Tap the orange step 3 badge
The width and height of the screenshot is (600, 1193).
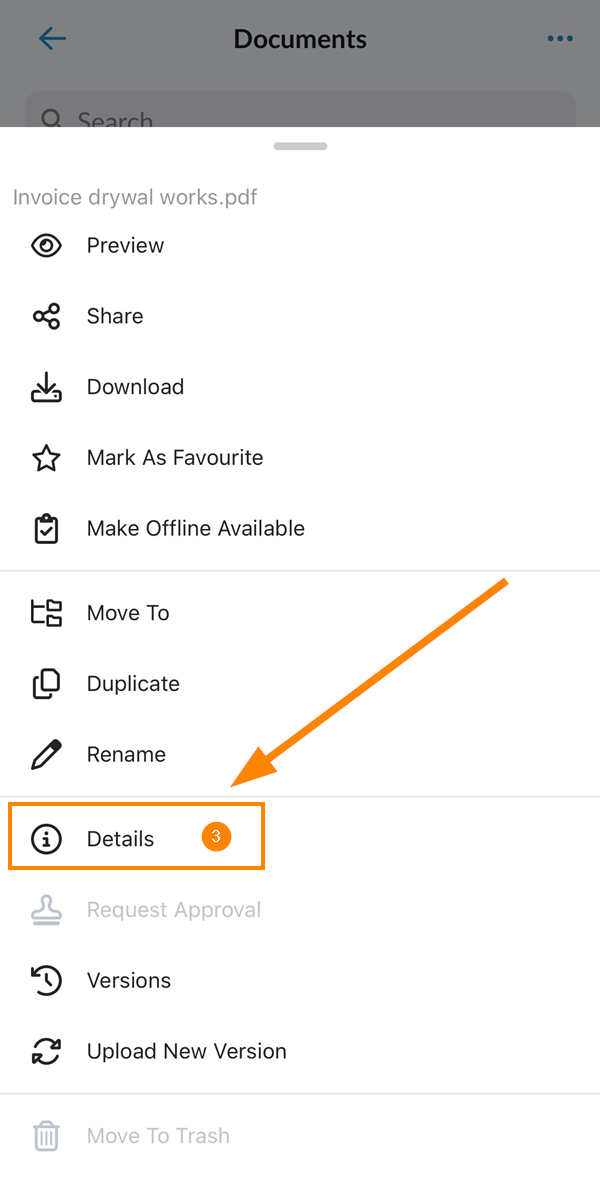[216, 837]
